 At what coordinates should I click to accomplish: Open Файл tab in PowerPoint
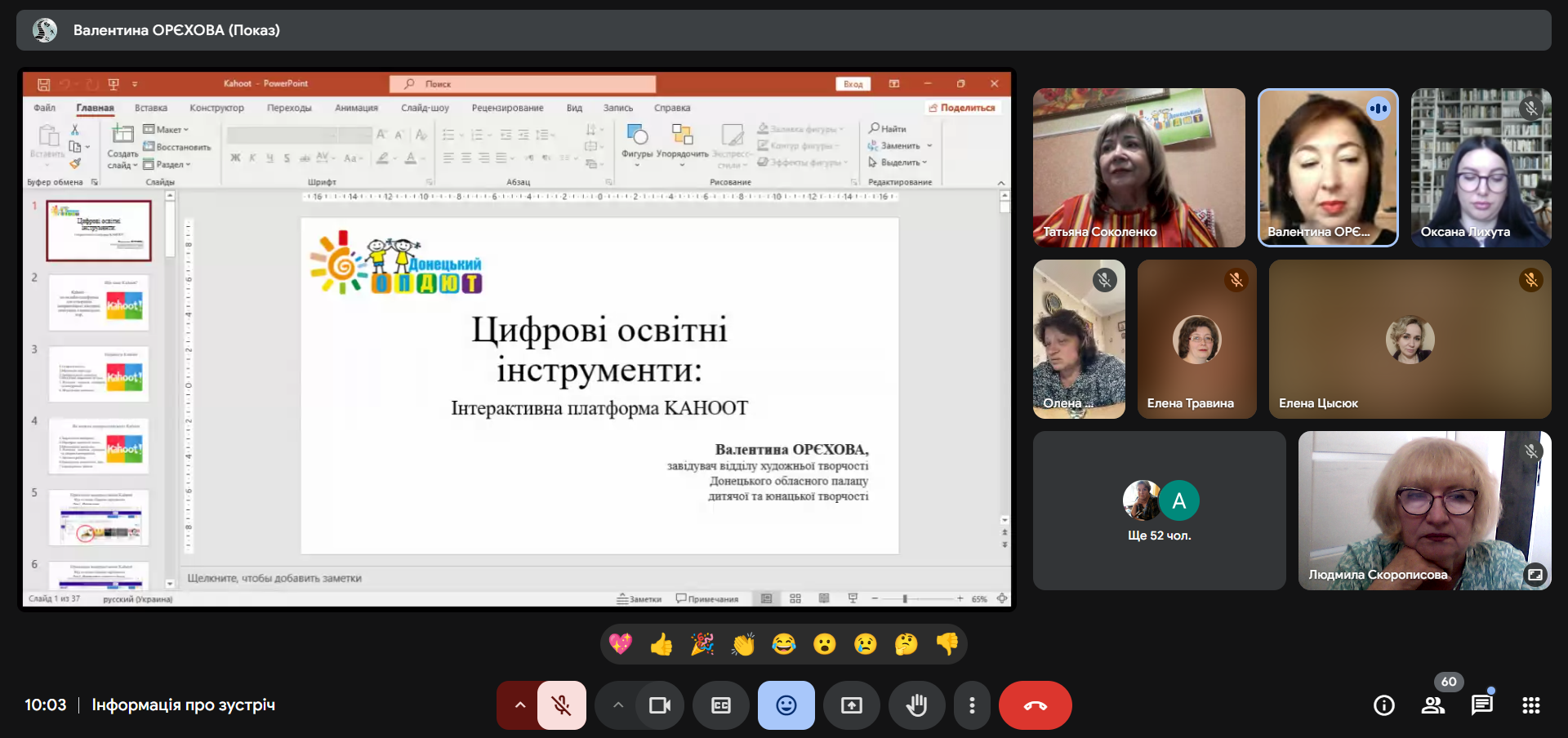(44, 108)
